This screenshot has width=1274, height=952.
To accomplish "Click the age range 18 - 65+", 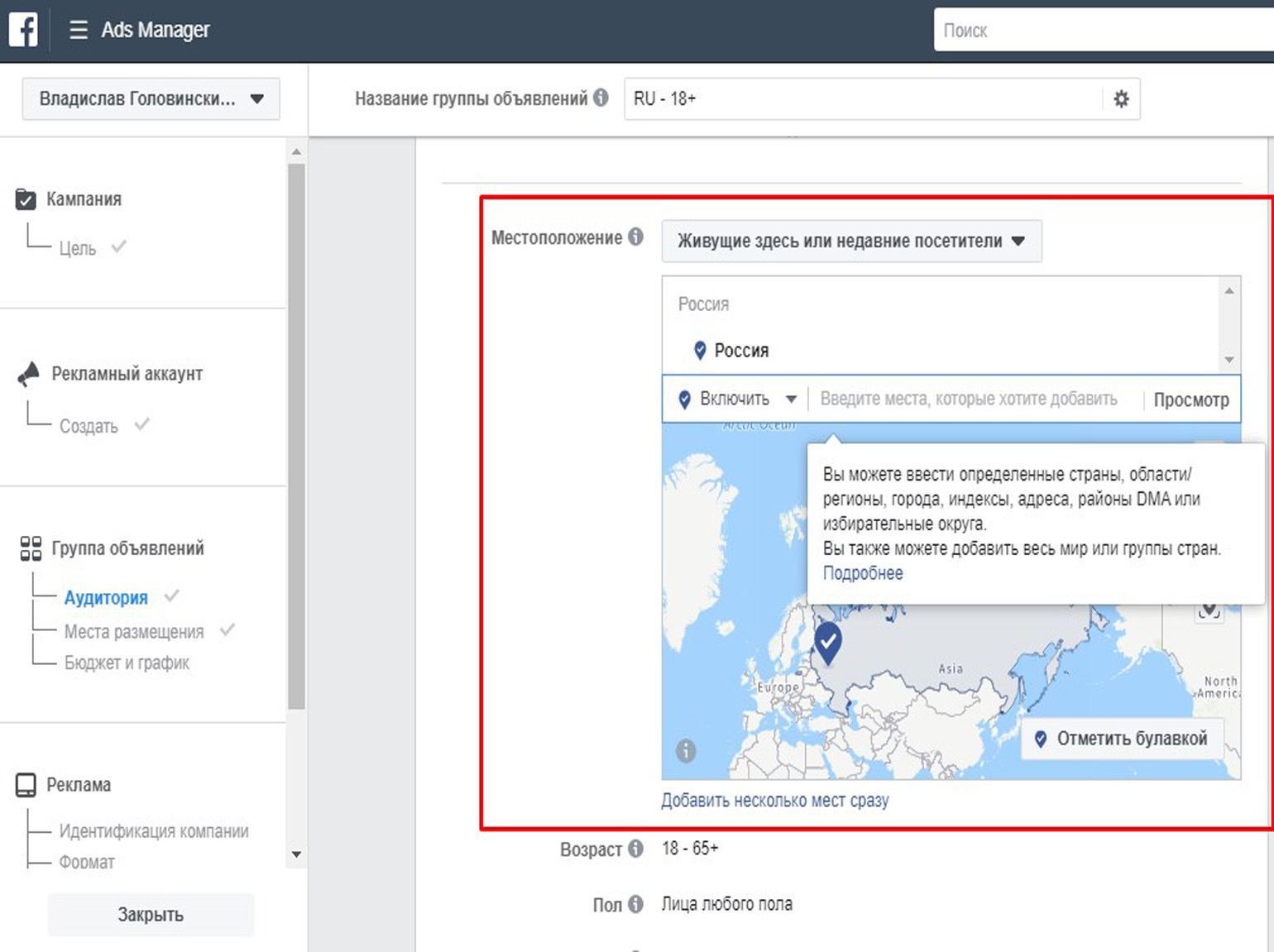I will coord(690,849).
